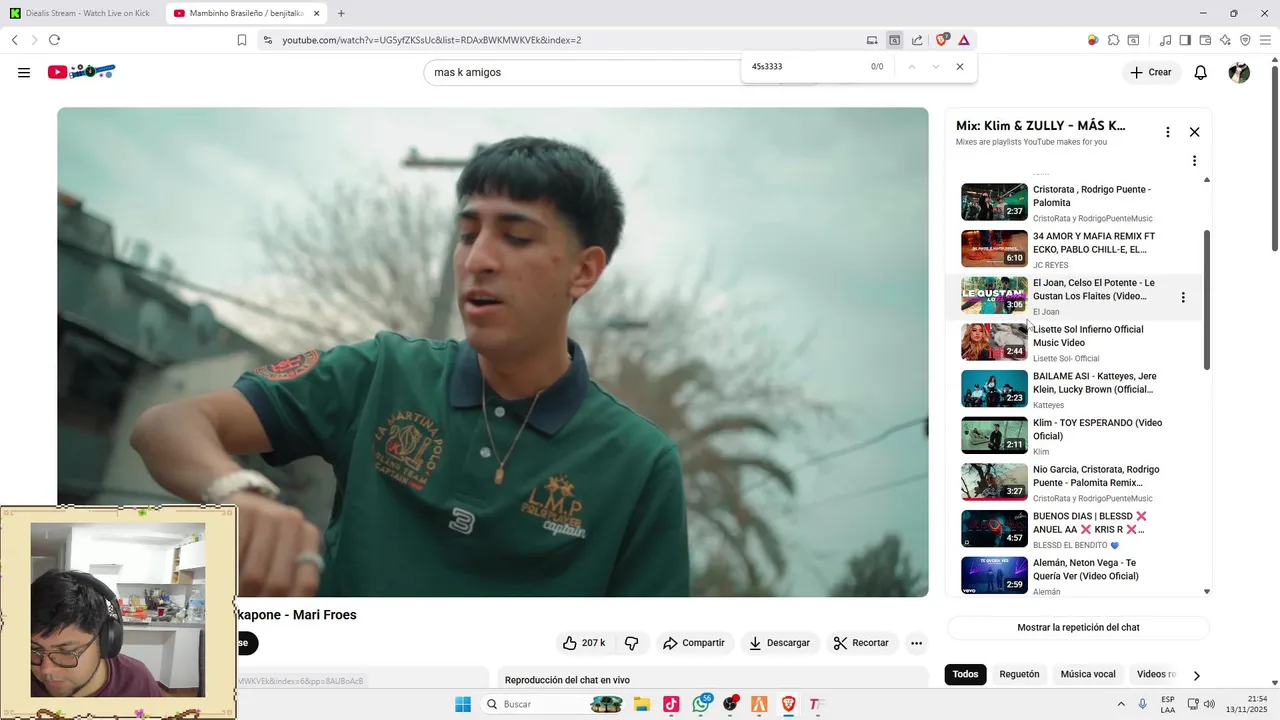The width and height of the screenshot is (1280, 720).
Task: Open more actions ellipsis below video
Action: tap(916, 643)
